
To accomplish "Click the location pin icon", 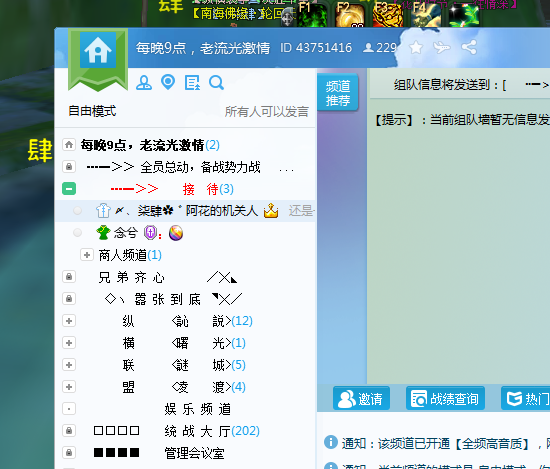I will tap(168, 82).
